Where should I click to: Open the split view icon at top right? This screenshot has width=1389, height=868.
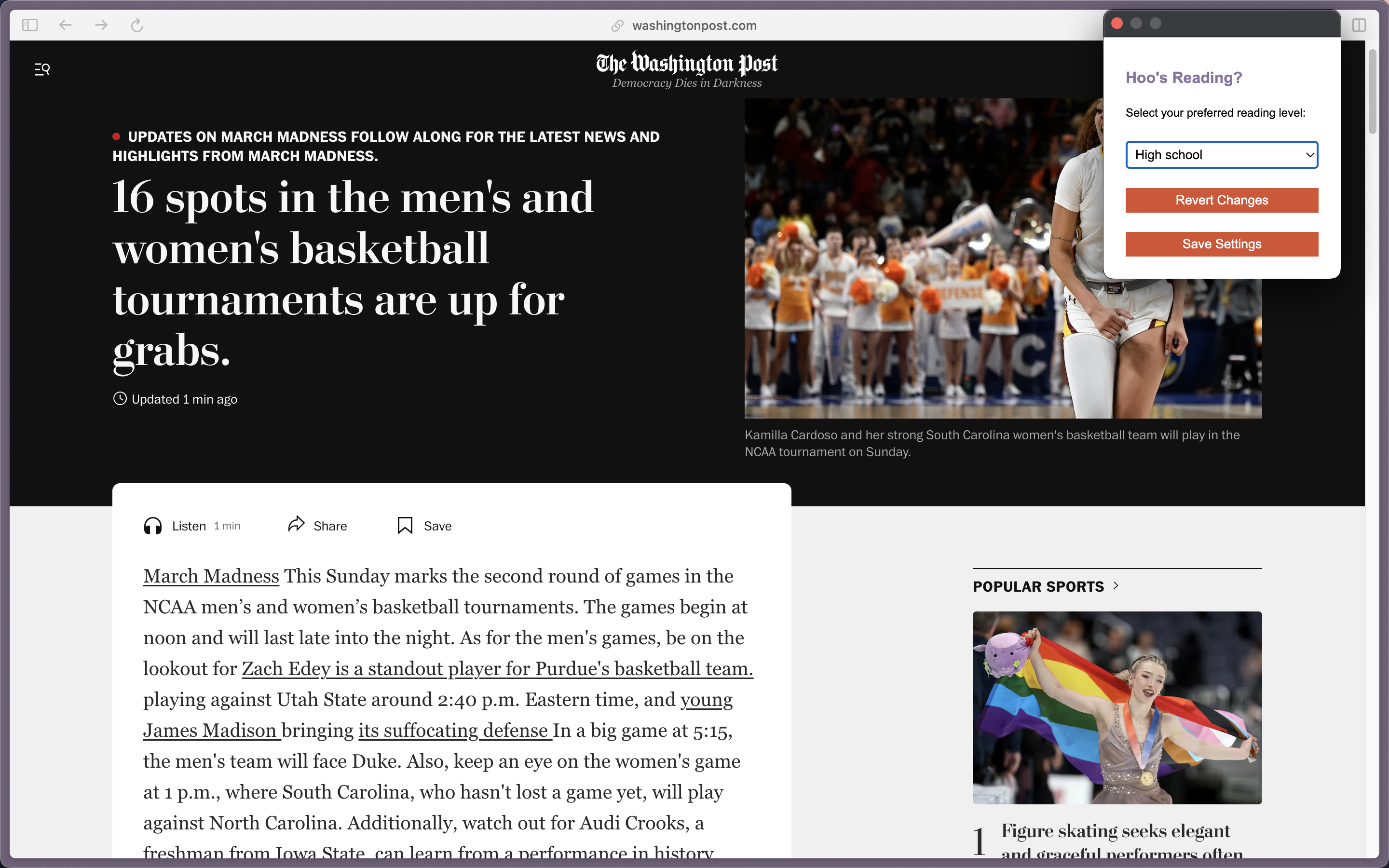(1359, 25)
